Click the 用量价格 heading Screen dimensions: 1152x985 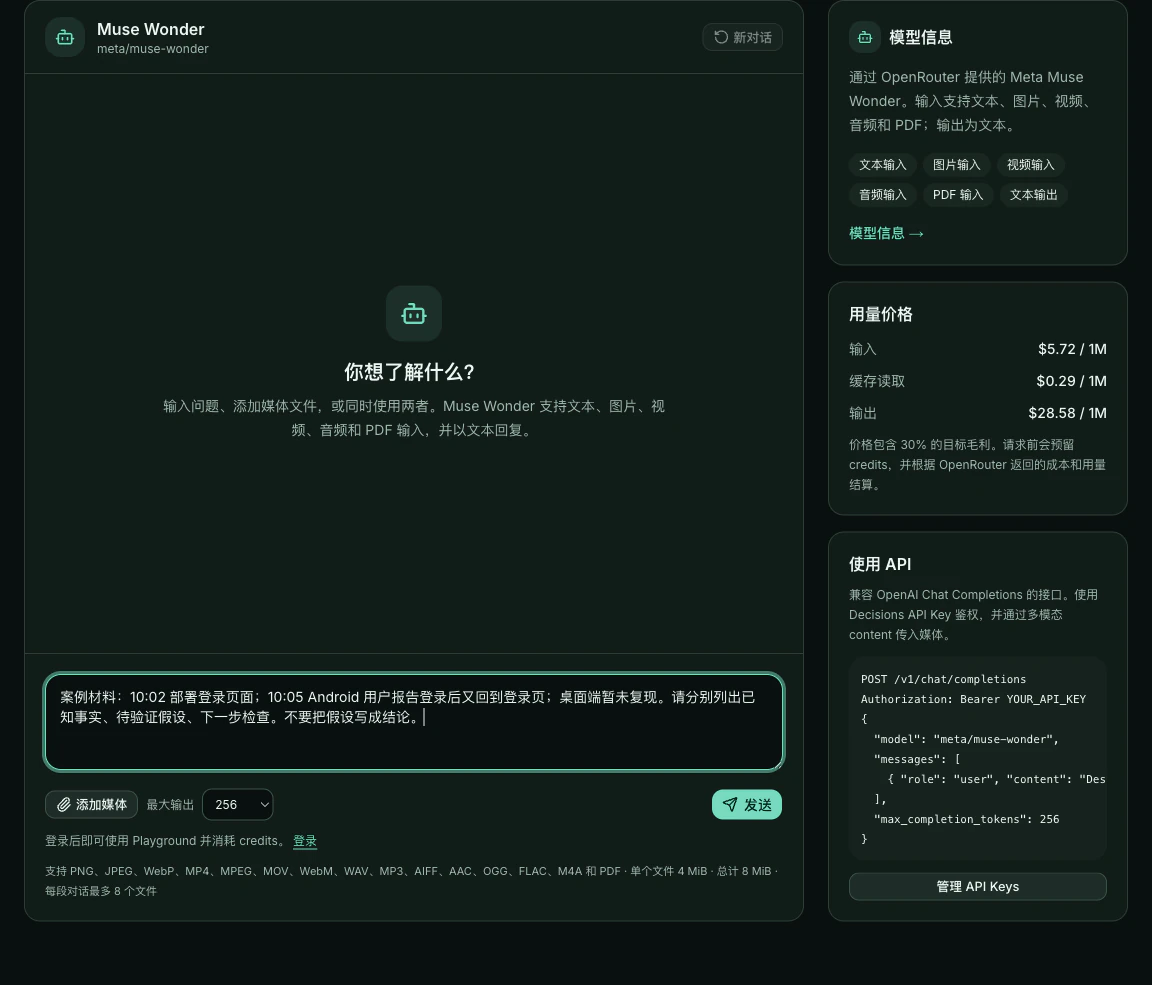coord(880,314)
